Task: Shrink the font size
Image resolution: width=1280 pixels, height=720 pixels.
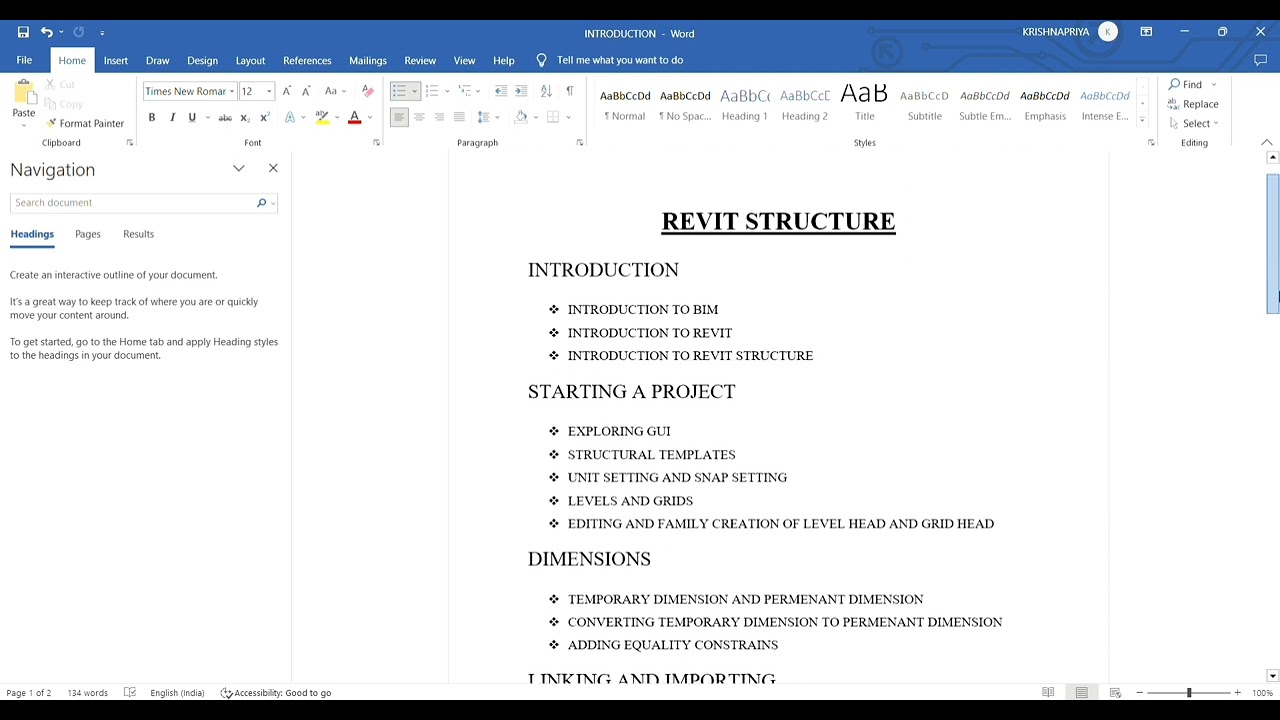Action: click(x=306, y=91)
